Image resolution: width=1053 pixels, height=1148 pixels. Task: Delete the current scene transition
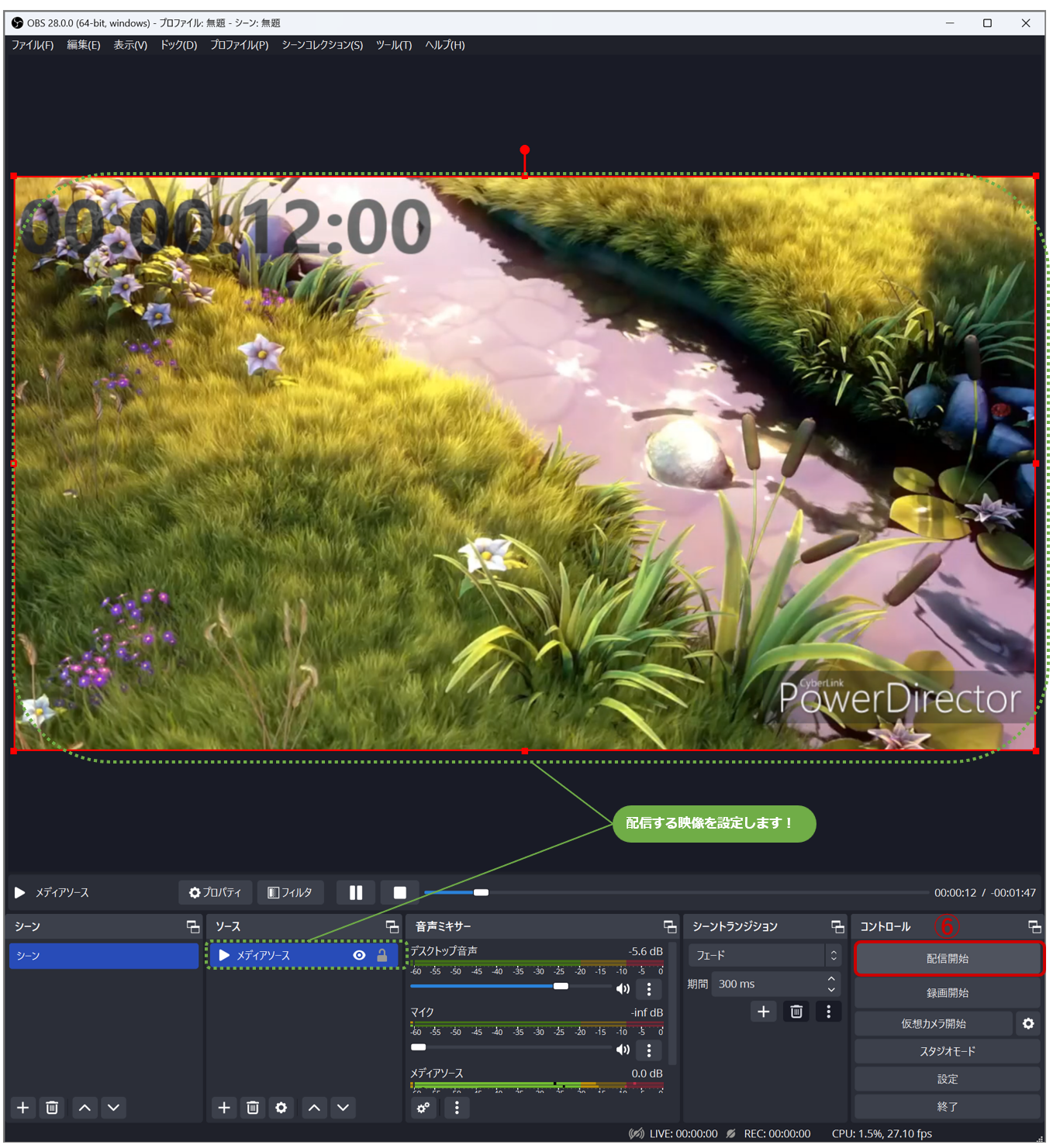click(796, 1011)
